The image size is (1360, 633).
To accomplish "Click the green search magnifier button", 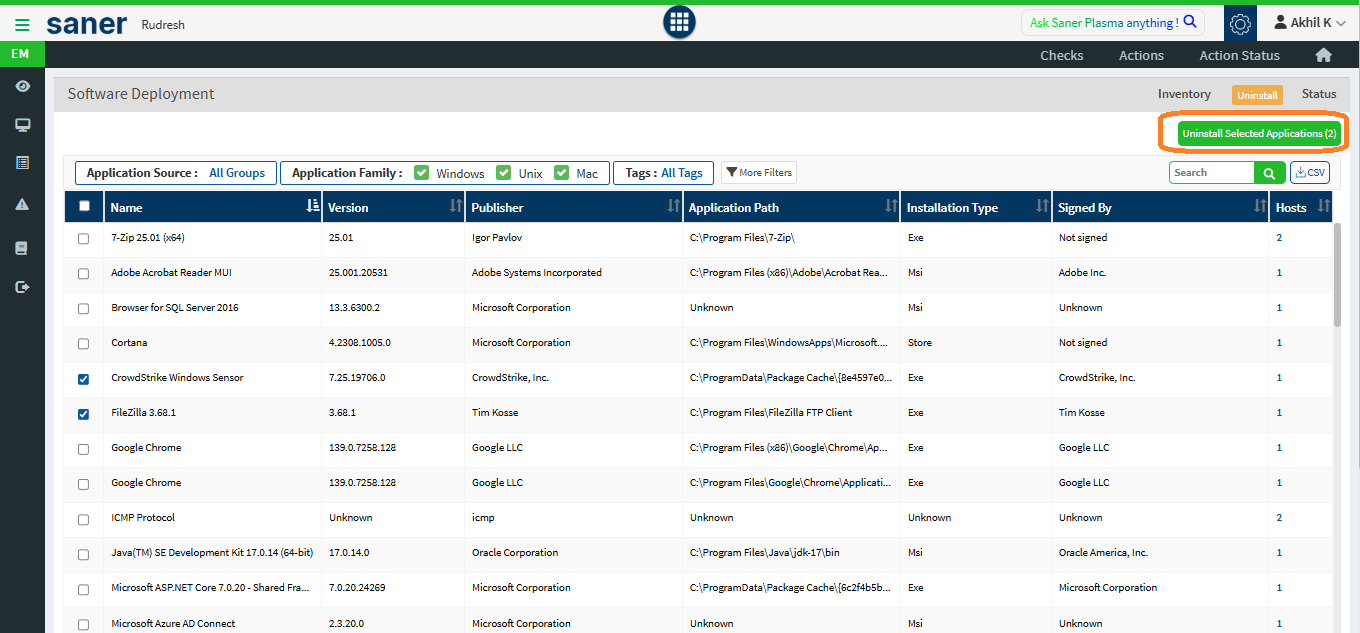I will coord(1269,173).
